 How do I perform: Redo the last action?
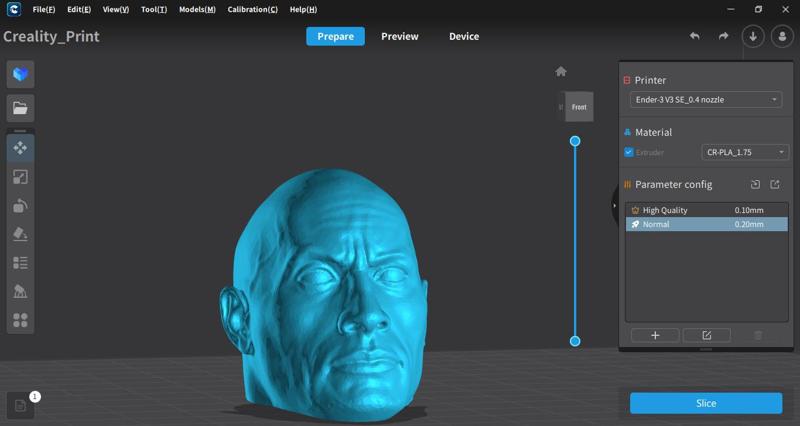(723, 36)
